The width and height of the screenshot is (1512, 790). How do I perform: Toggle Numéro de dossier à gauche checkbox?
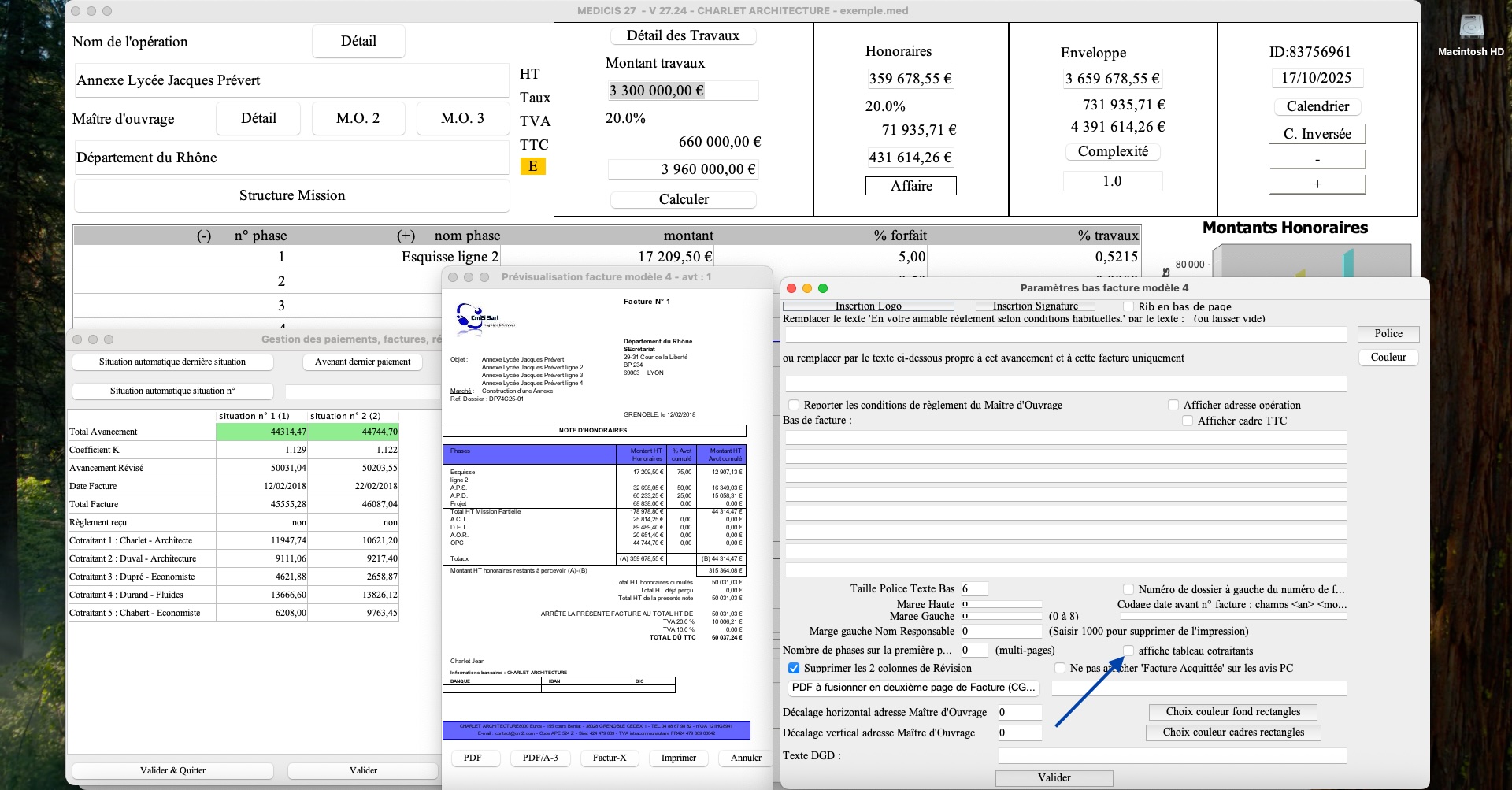(1128, 589)
